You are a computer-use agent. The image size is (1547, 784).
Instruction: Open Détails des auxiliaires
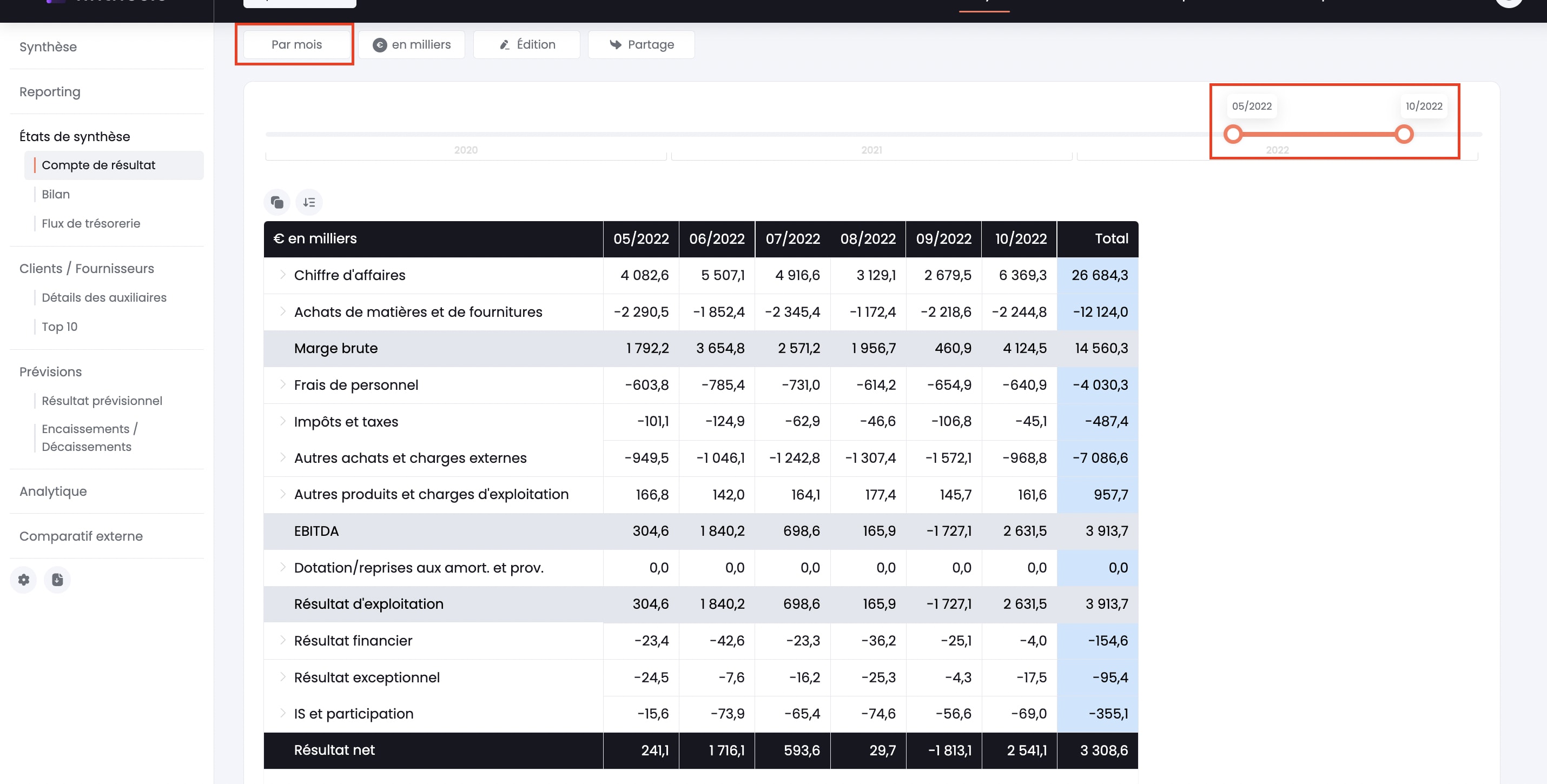coord(104,298)
